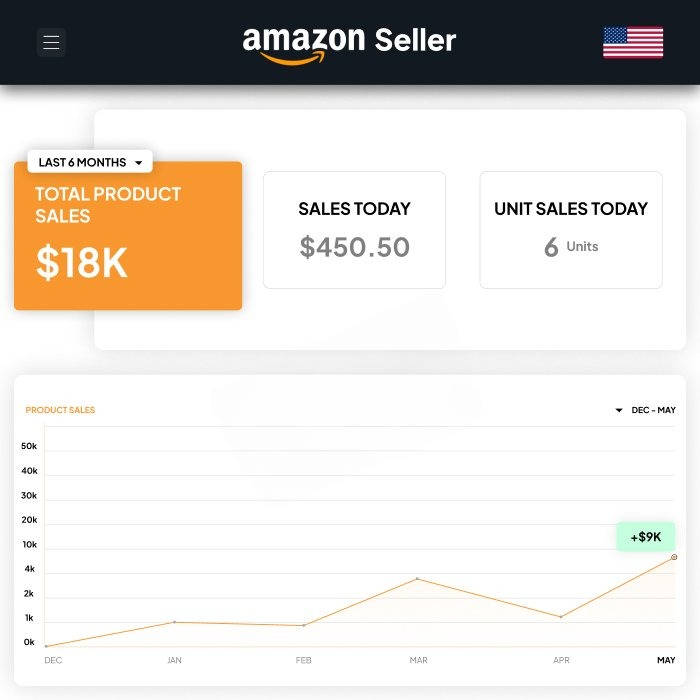Image resolution: width=700 pixels, height=700 pixels.
Task: Click the MAY axis label
Action: pos(666,660)
